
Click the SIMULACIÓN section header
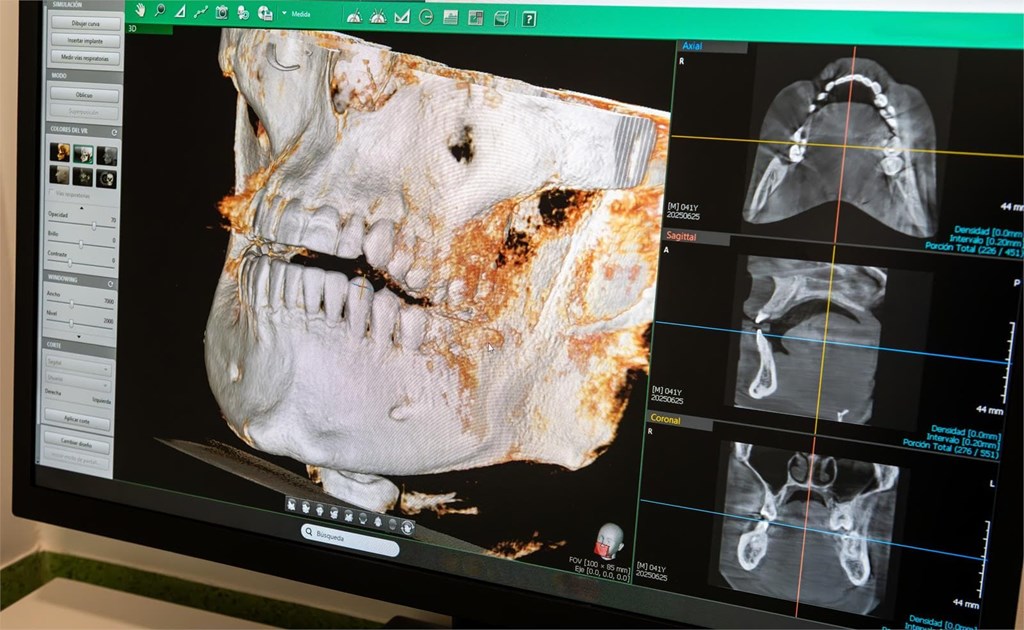(68, 5)
